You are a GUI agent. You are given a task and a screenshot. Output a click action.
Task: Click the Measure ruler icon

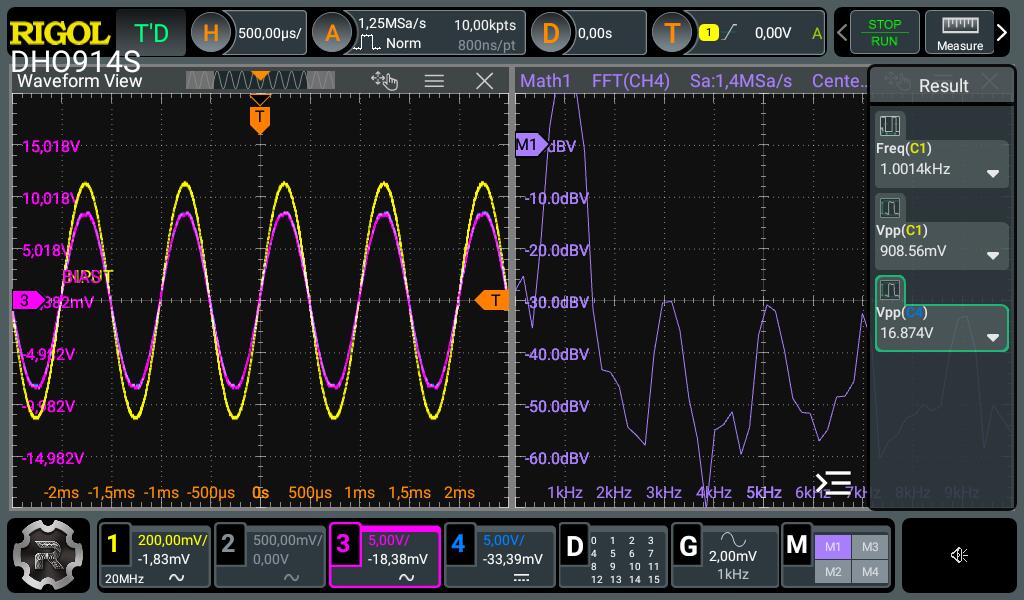coord(959,33)
